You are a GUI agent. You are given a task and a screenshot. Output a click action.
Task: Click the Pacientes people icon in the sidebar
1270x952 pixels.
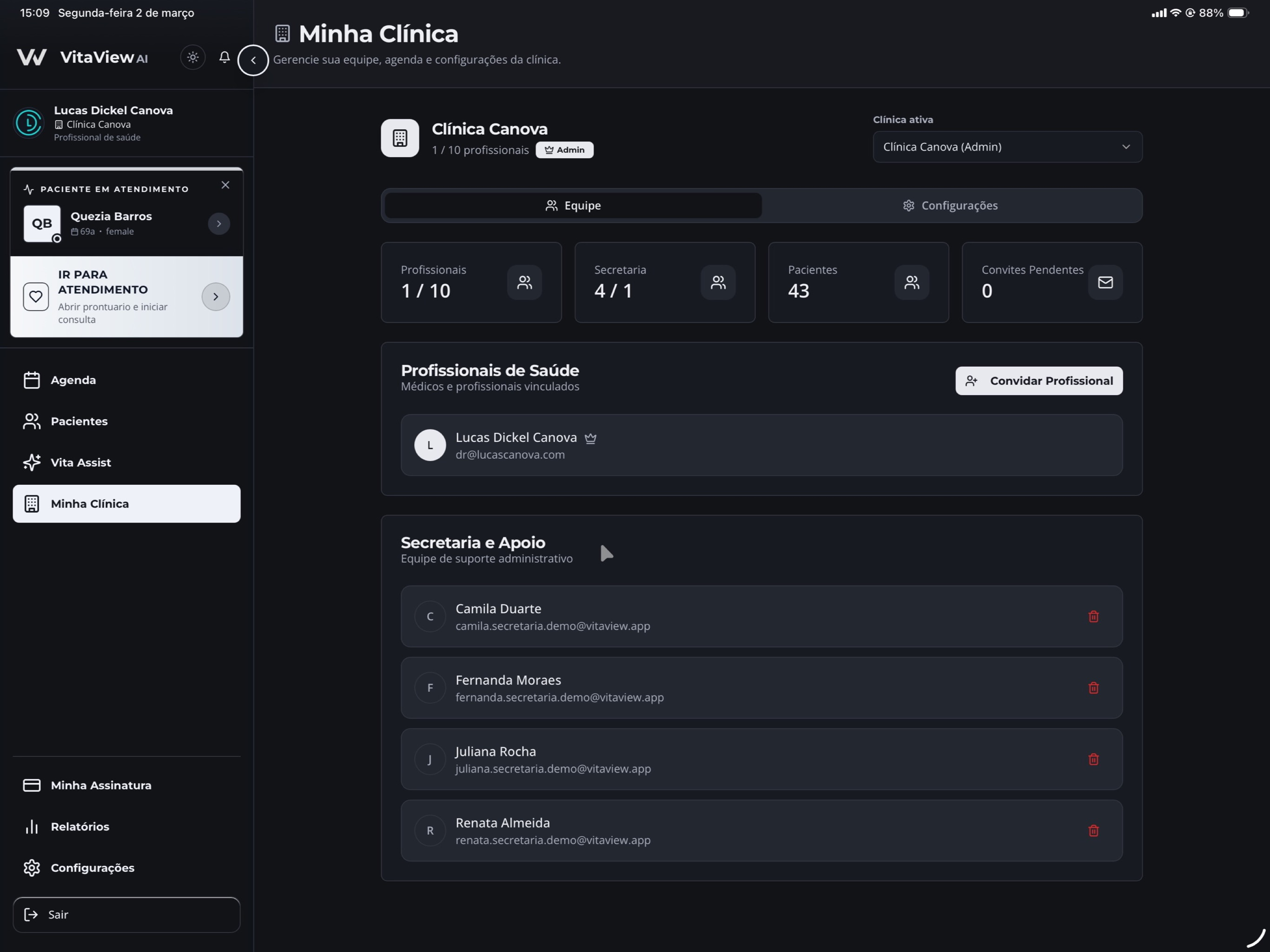[x=32, y=422]
